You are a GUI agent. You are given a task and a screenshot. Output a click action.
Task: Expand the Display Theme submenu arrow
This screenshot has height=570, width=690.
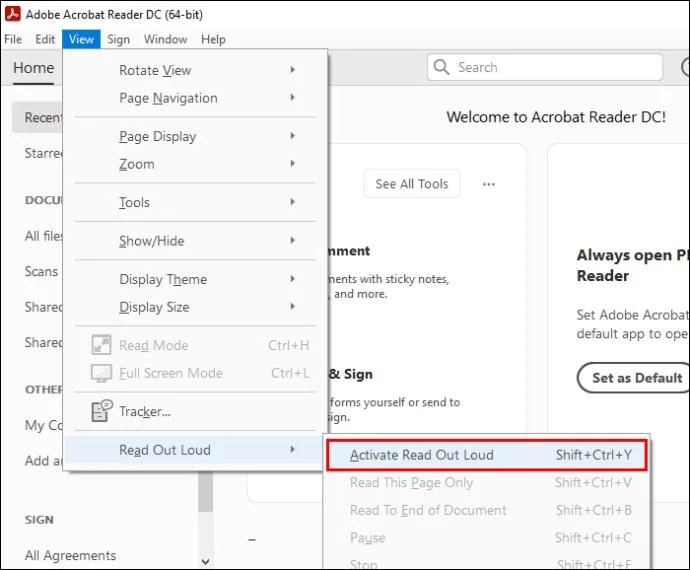click(x=293, y=279)
